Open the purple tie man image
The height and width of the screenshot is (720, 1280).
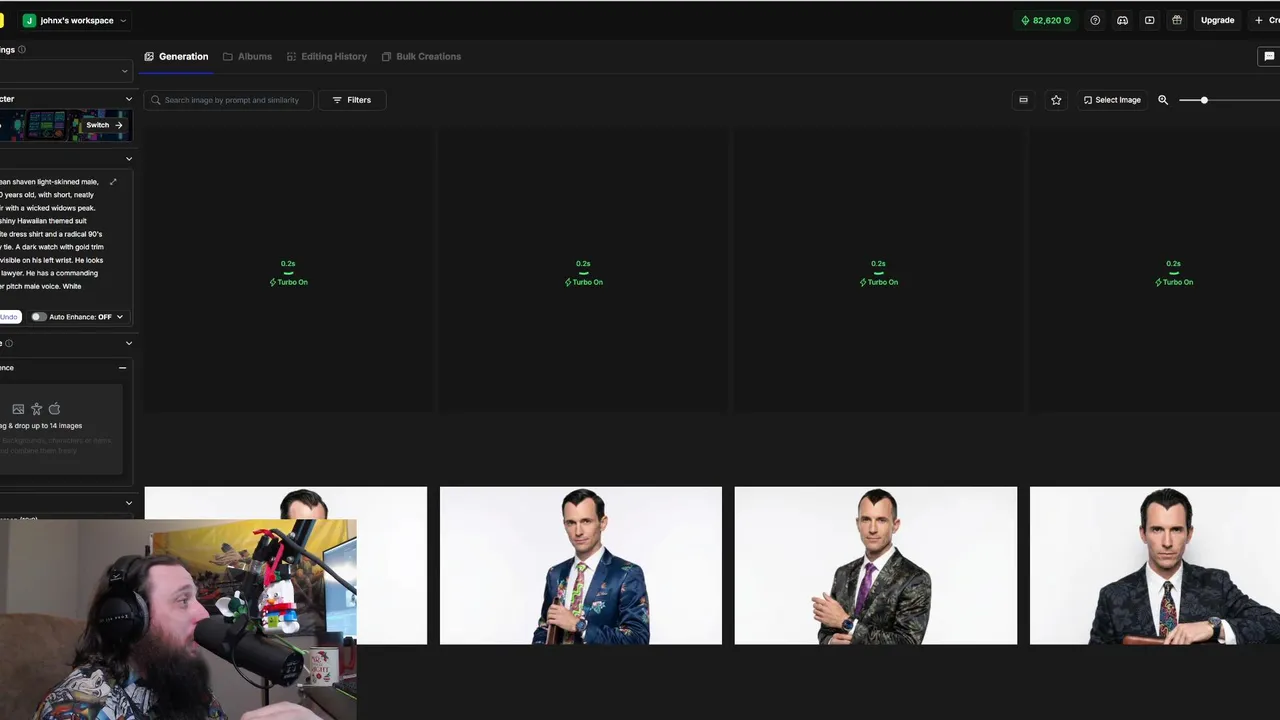[876, 566]
